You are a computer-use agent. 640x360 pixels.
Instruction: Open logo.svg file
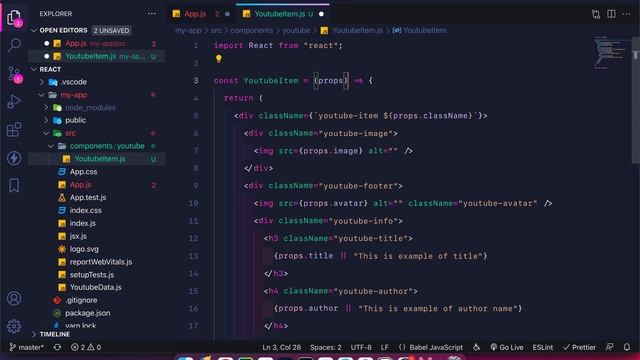click(x=84, y=249)
